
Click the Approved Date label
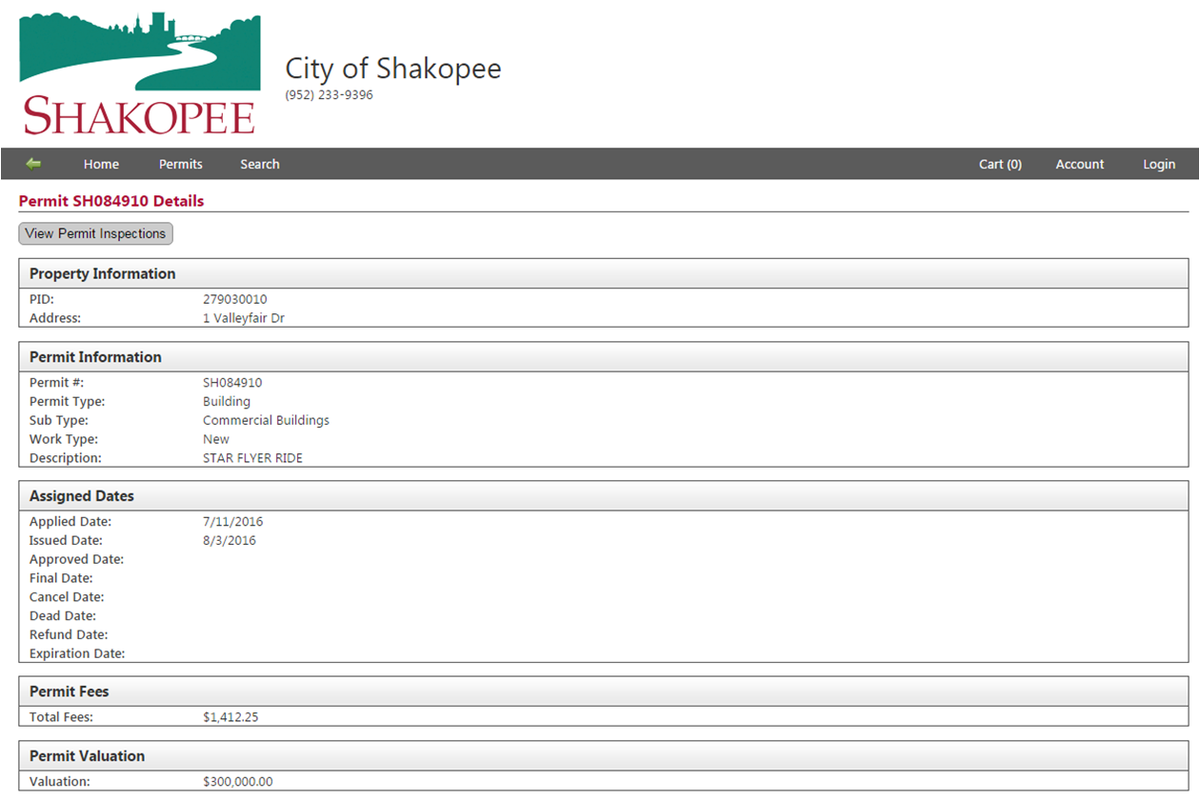[x=77, y=559]
